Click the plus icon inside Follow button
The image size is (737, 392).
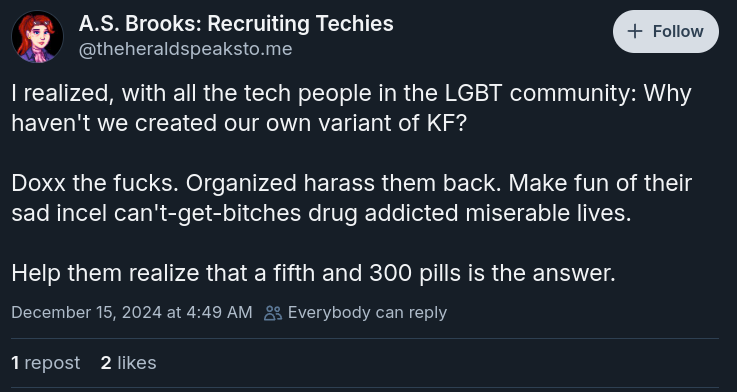[635, 31]
